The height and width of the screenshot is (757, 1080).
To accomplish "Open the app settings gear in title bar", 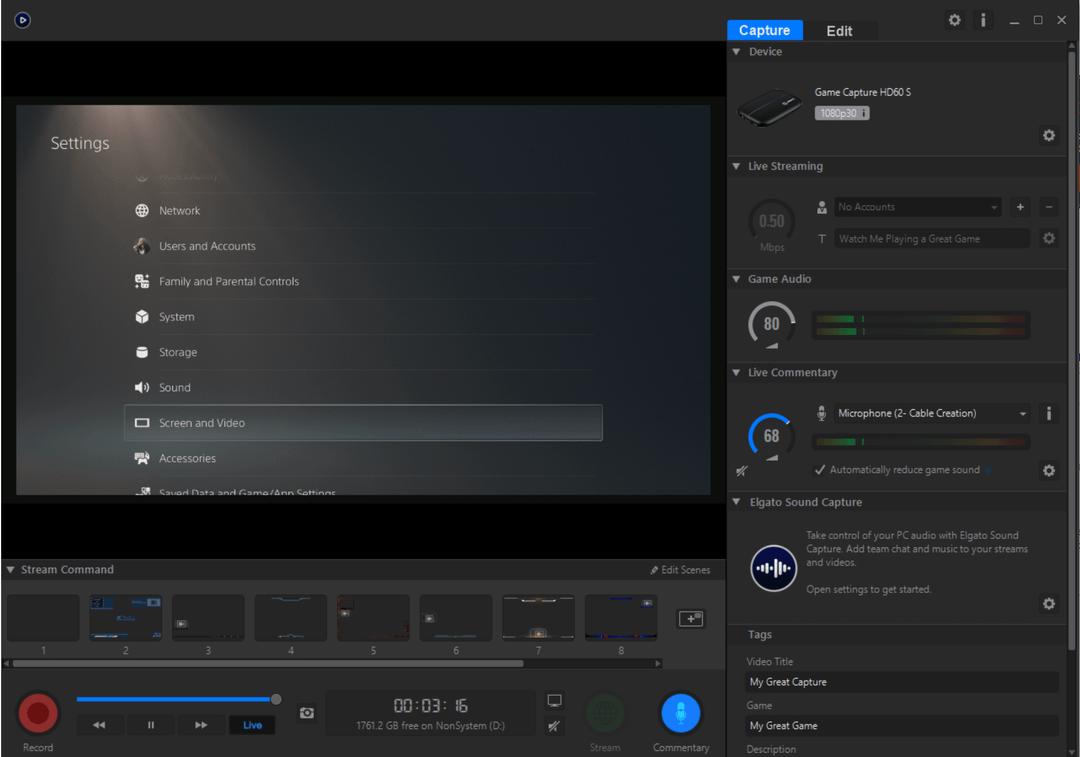I will [x=955, y=20].
